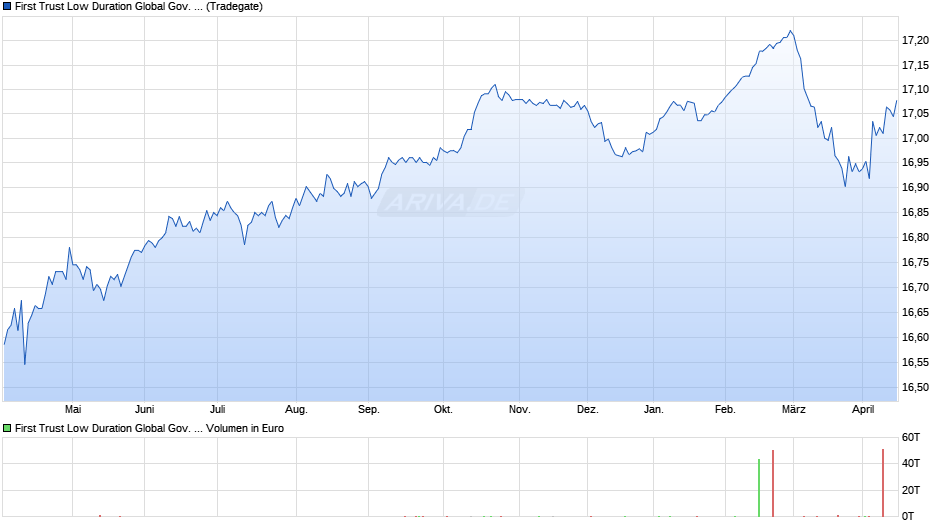Click the 16,90 price axis value
940x526 pixels.
coord(915,188)
